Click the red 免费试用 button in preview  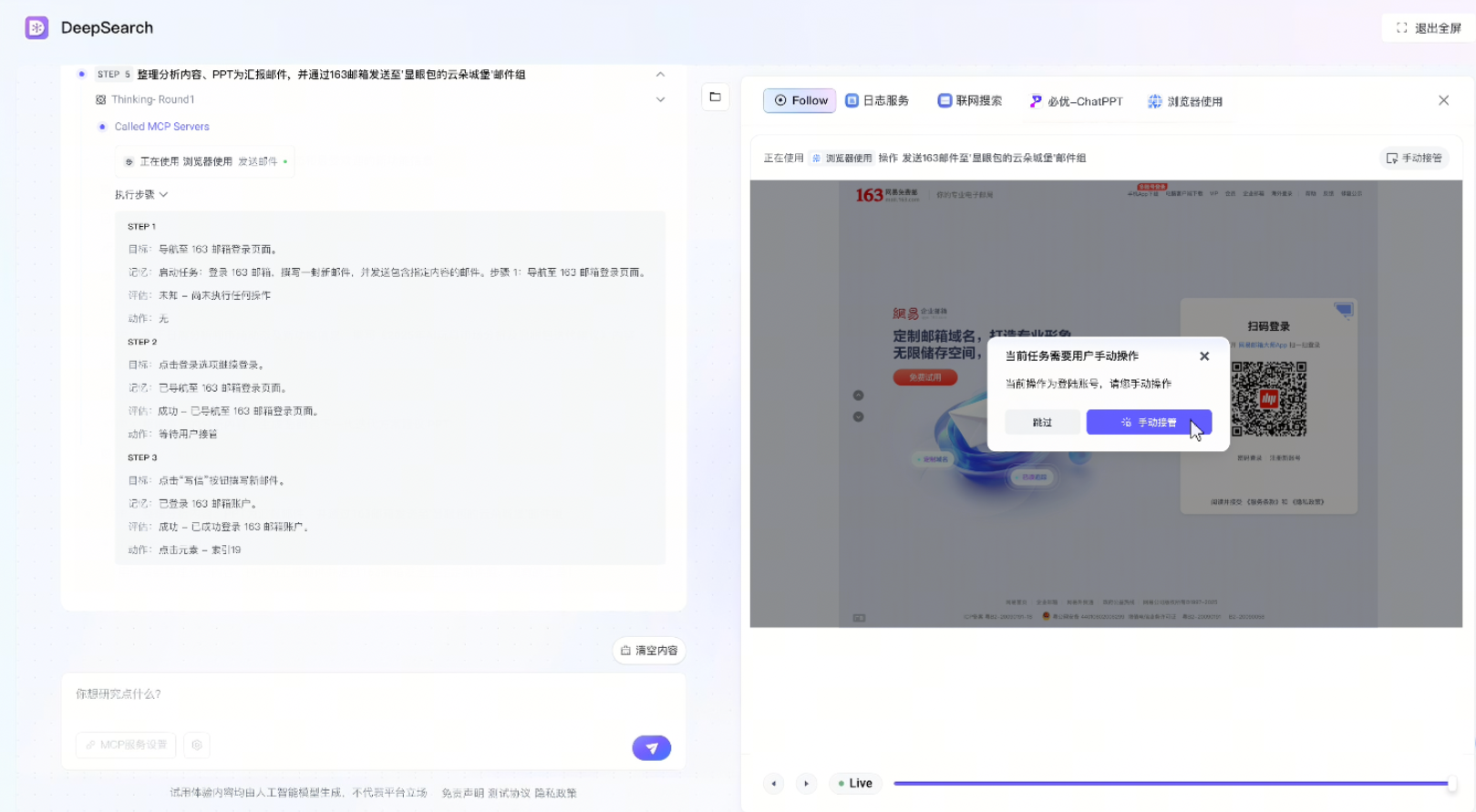coord(924,377)
